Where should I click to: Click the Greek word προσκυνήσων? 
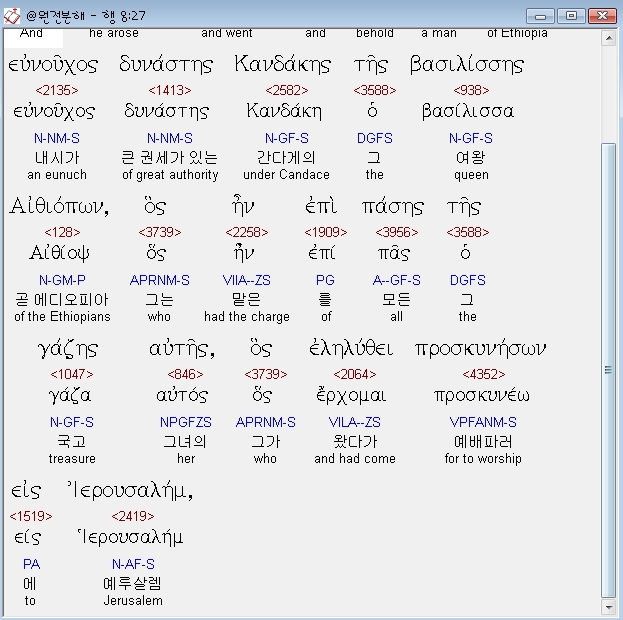click(x=480, y=349)
